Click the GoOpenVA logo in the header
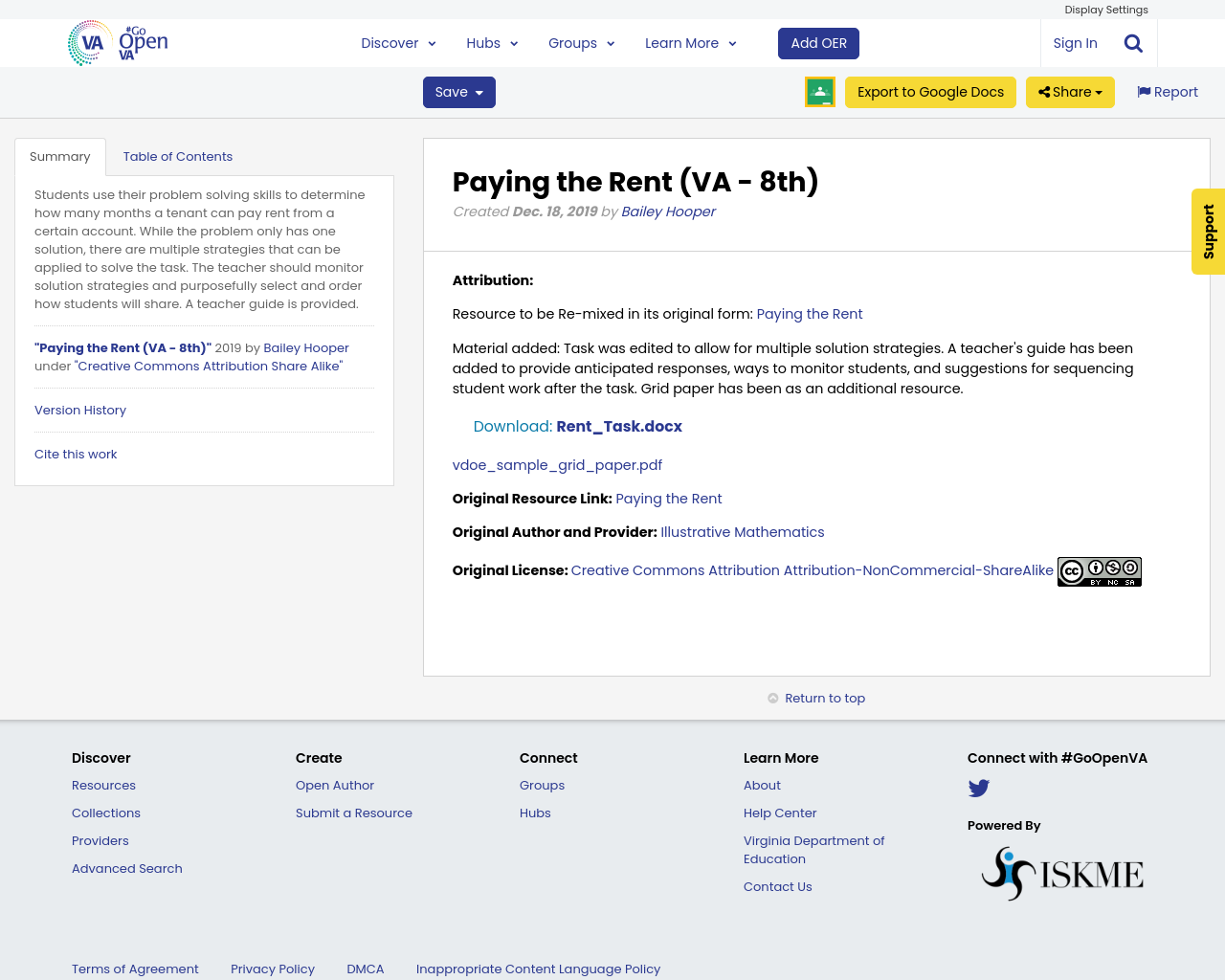Image resolution: width=1225 pixels, height=980 pixels. pos(117,42)
